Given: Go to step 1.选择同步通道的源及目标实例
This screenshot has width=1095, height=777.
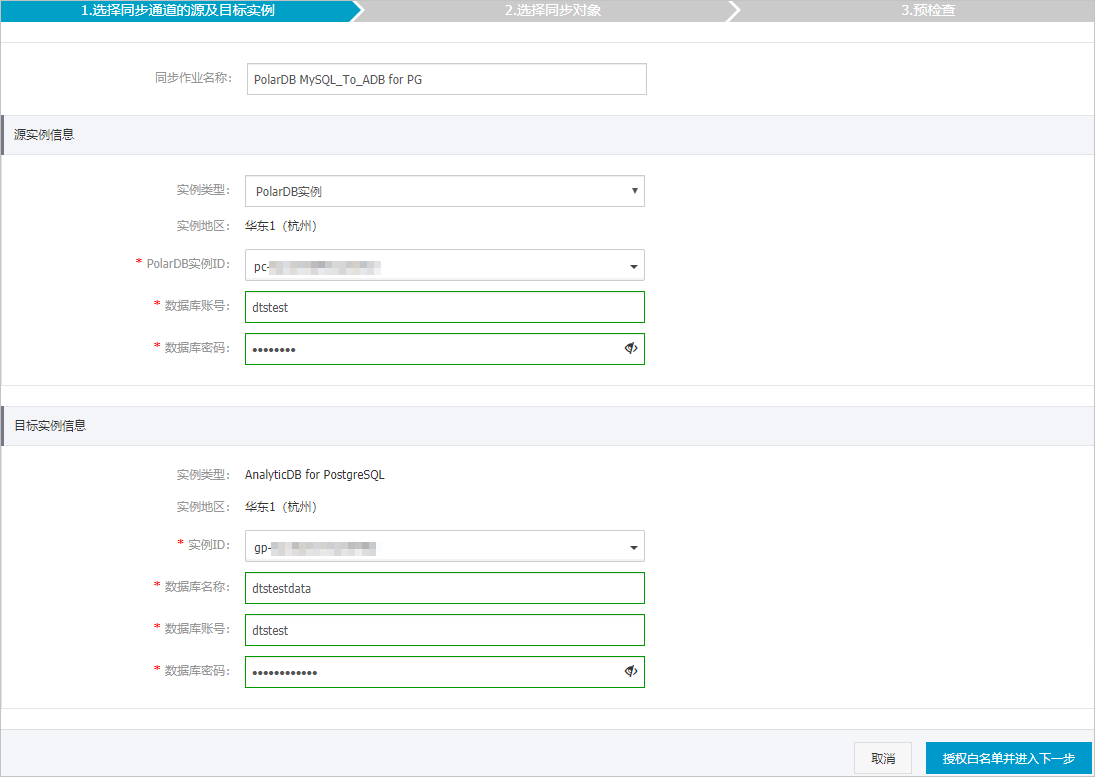Looking at the screenshot, I should (x=178, y=10).
